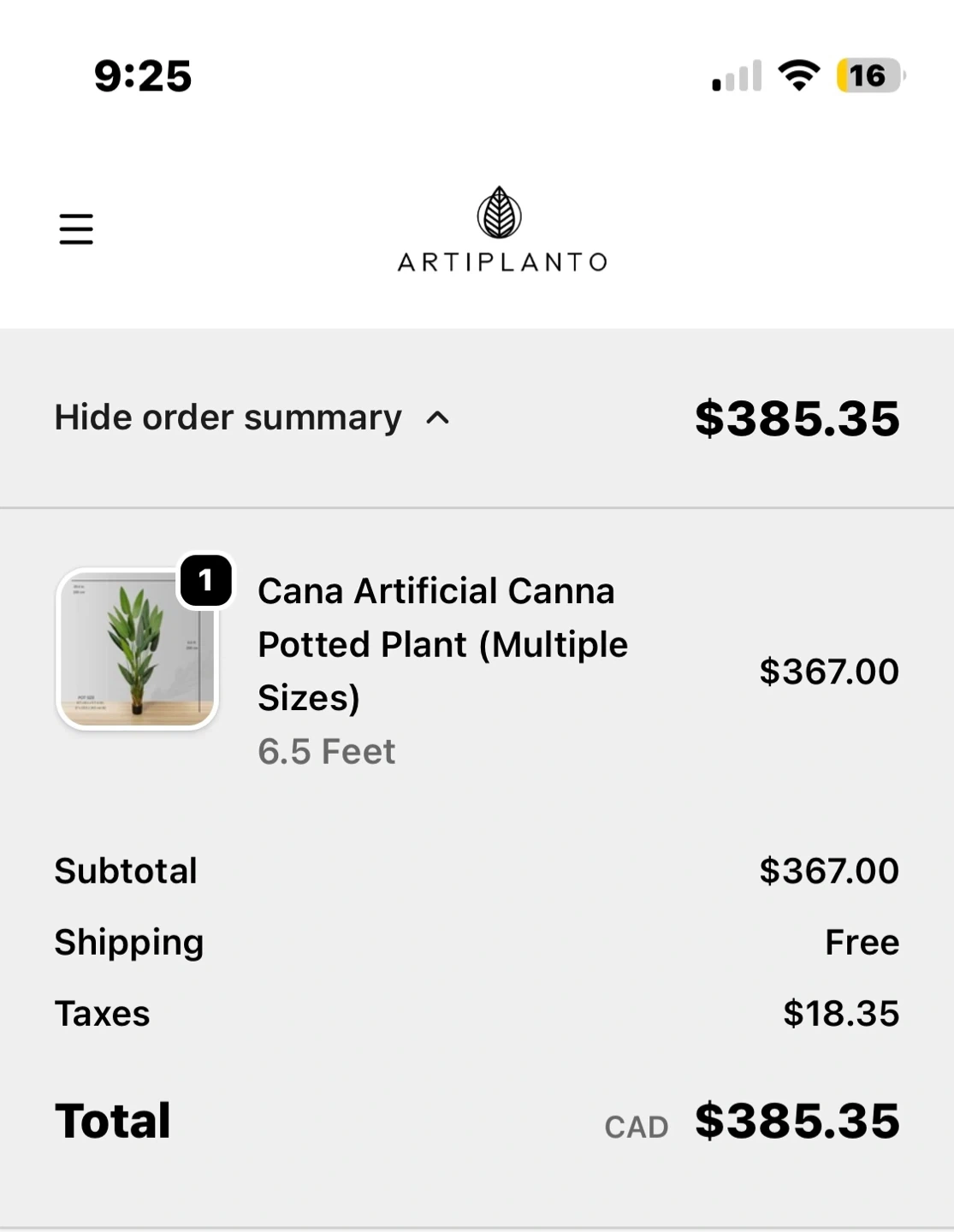Tap the 9:25 clock in the status bar
Viewport: 954px width, 1232px height.
click(143, 76)
